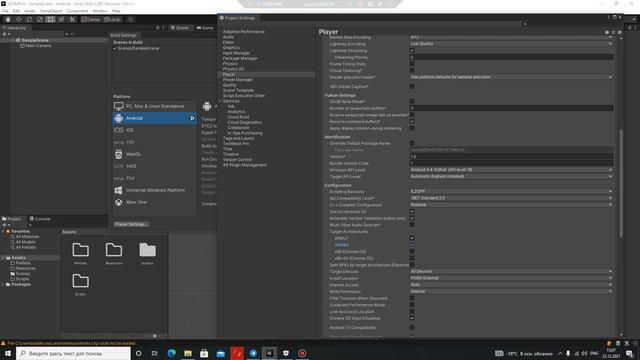The height and width of the screenshot is (360, 640).
Task: Collapse the Services settings group
Action: click(x=220, y=101)
